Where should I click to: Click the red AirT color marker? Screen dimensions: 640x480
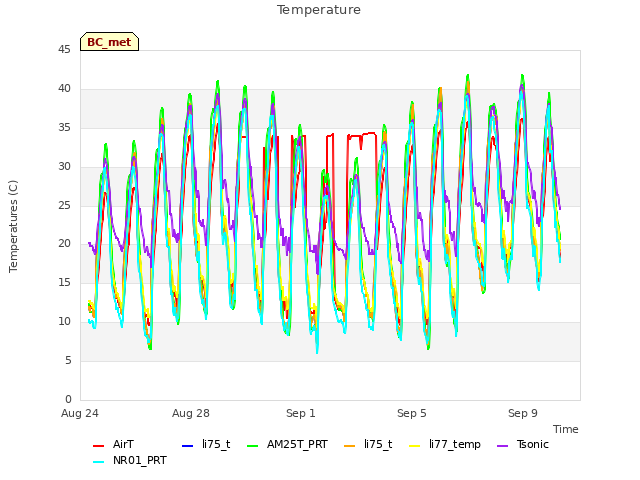98,446
